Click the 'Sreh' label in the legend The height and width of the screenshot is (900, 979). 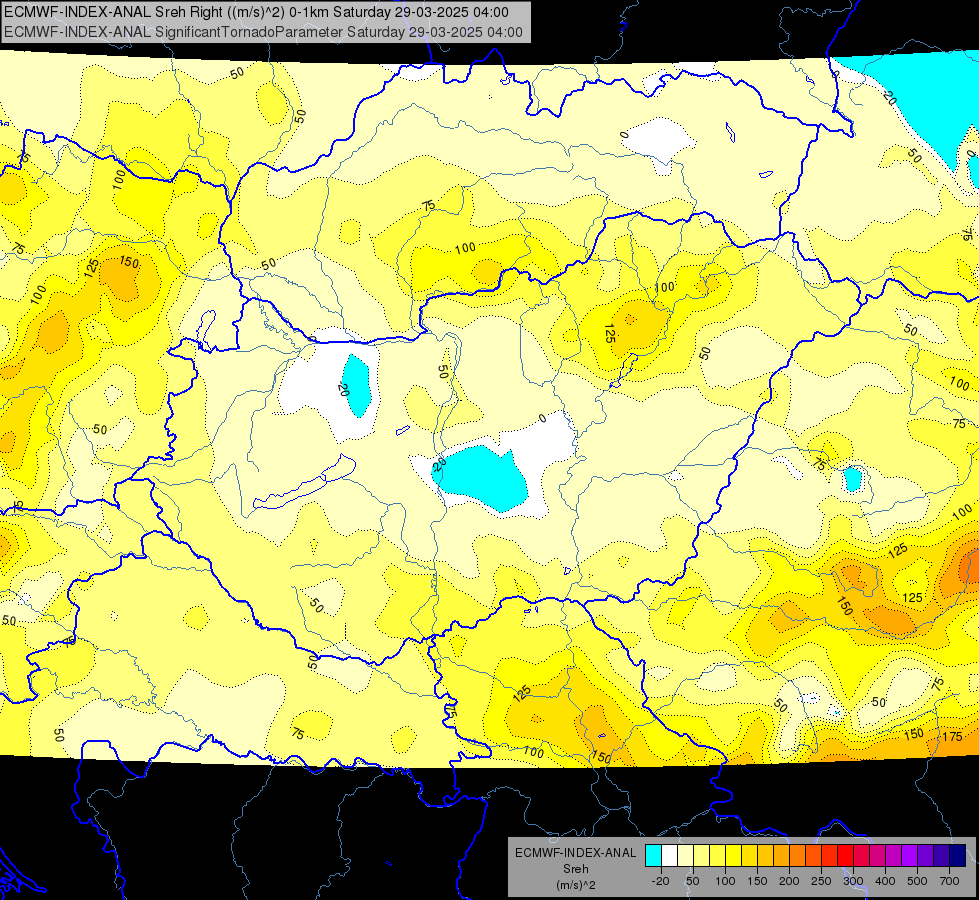(575, 869)
